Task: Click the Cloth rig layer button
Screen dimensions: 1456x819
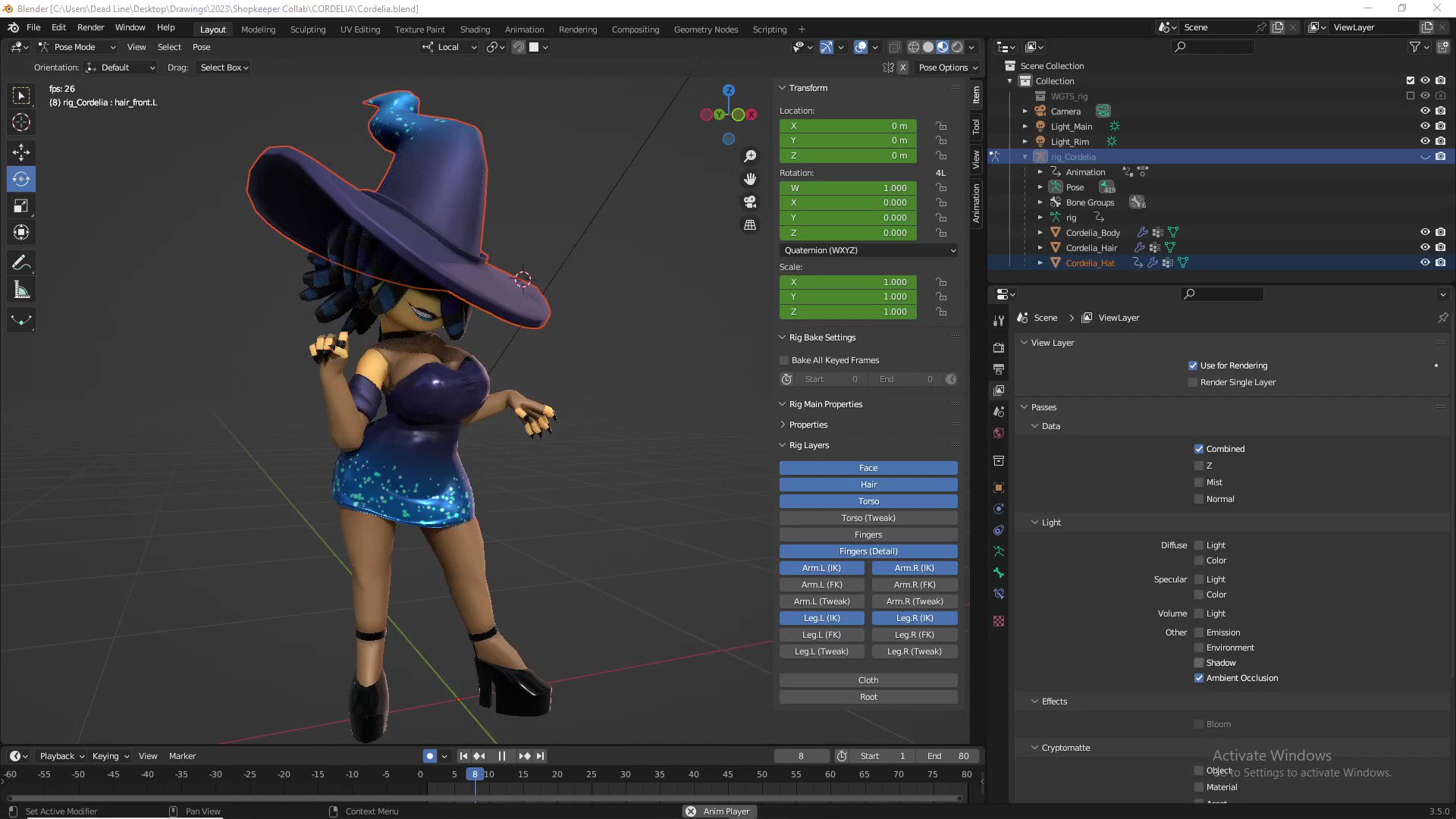Action: [x=868, y=680]
